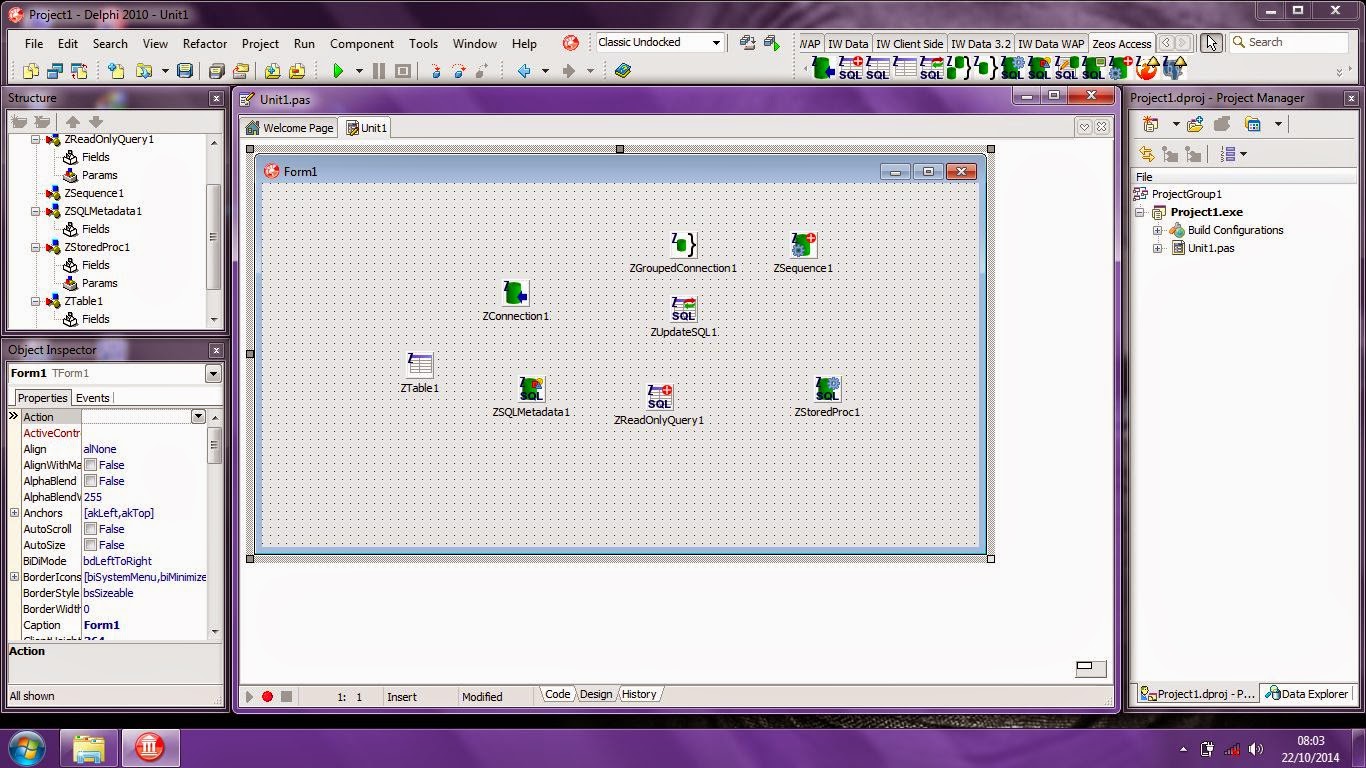Select ZSQLMetadata1 in the Structure tree

pos(103,211)
